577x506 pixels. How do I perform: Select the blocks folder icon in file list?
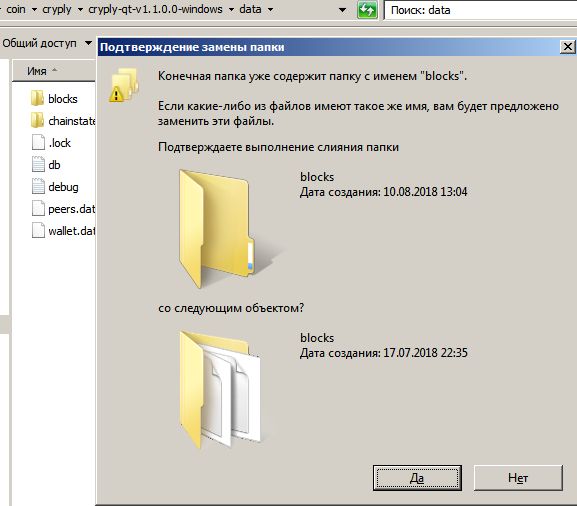coord(38,99)
